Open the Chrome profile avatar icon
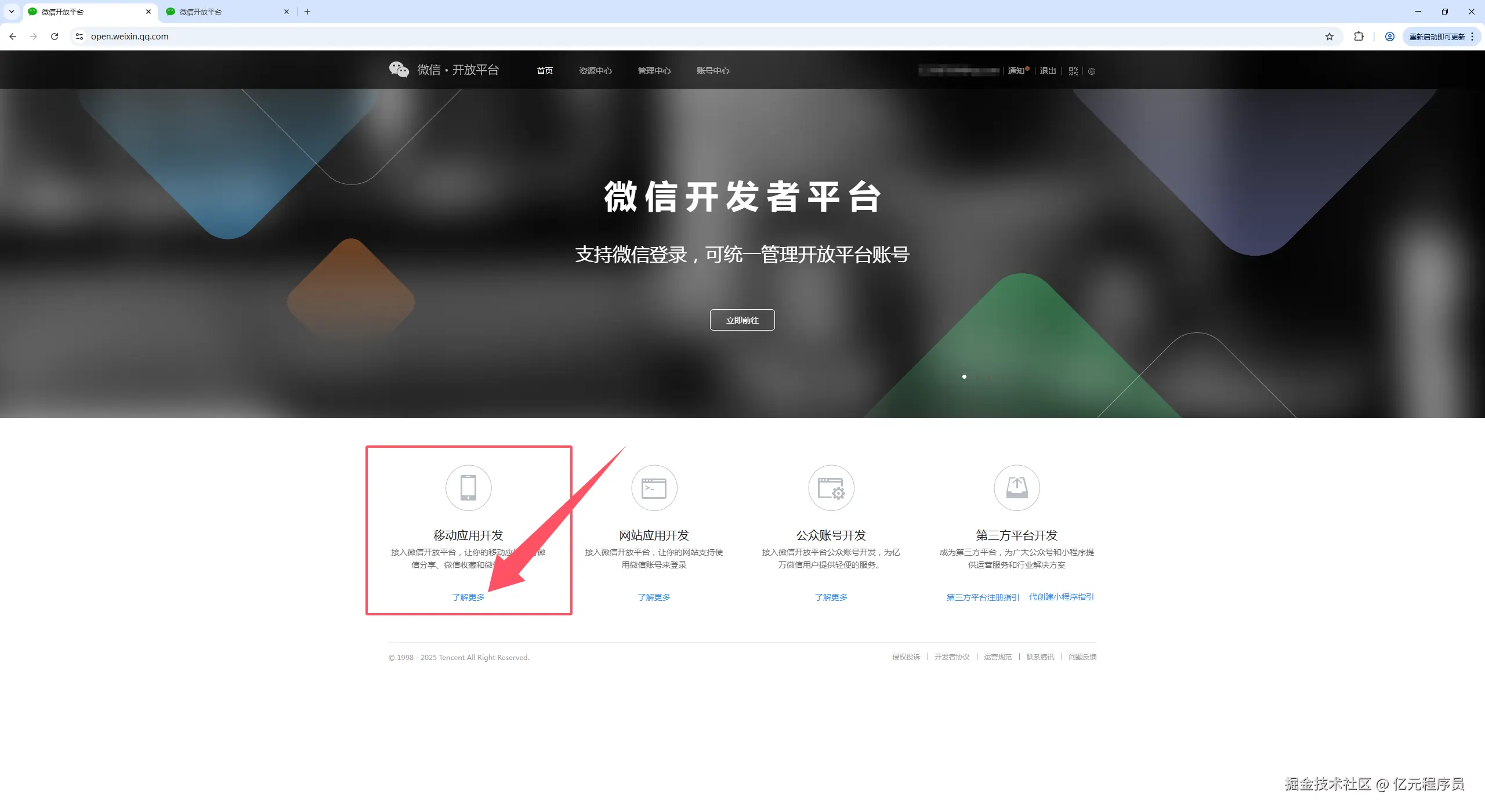1485x812 pixels. coord(1390,37)
